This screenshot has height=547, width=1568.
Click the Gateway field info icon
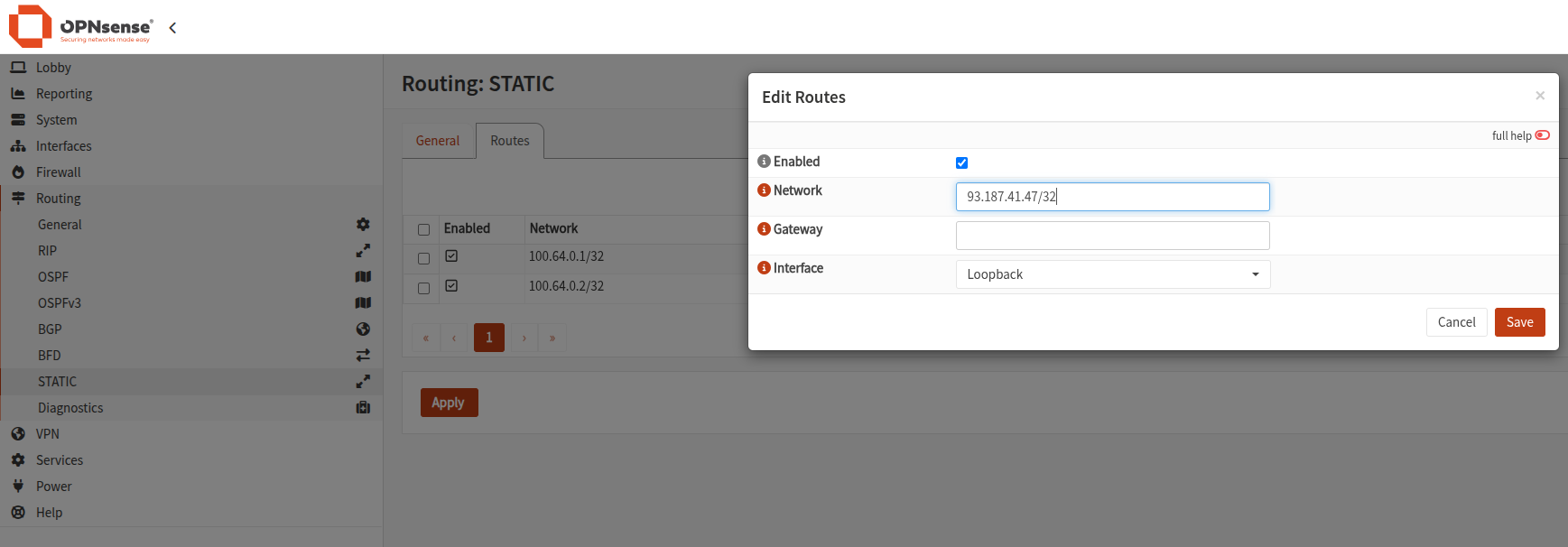764,229
